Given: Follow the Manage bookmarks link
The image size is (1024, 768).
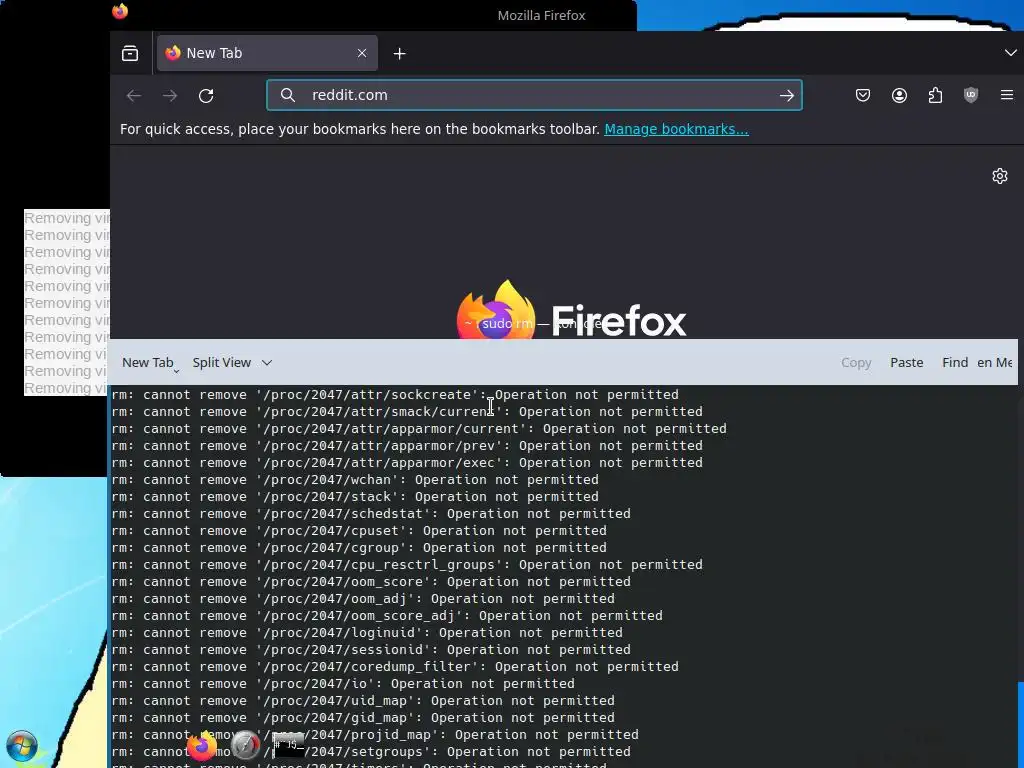Looking at the screenshot, I should (676, 129).
